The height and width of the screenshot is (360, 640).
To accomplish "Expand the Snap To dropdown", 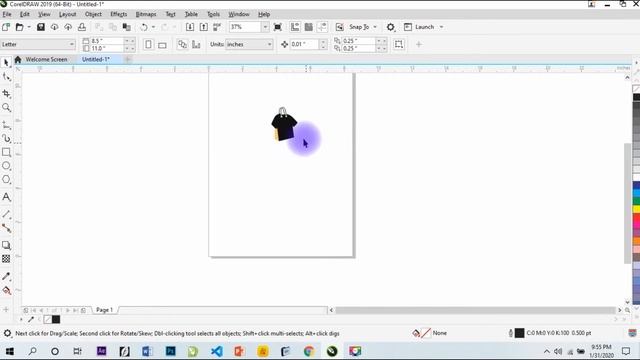I will (x=375, y=27).
